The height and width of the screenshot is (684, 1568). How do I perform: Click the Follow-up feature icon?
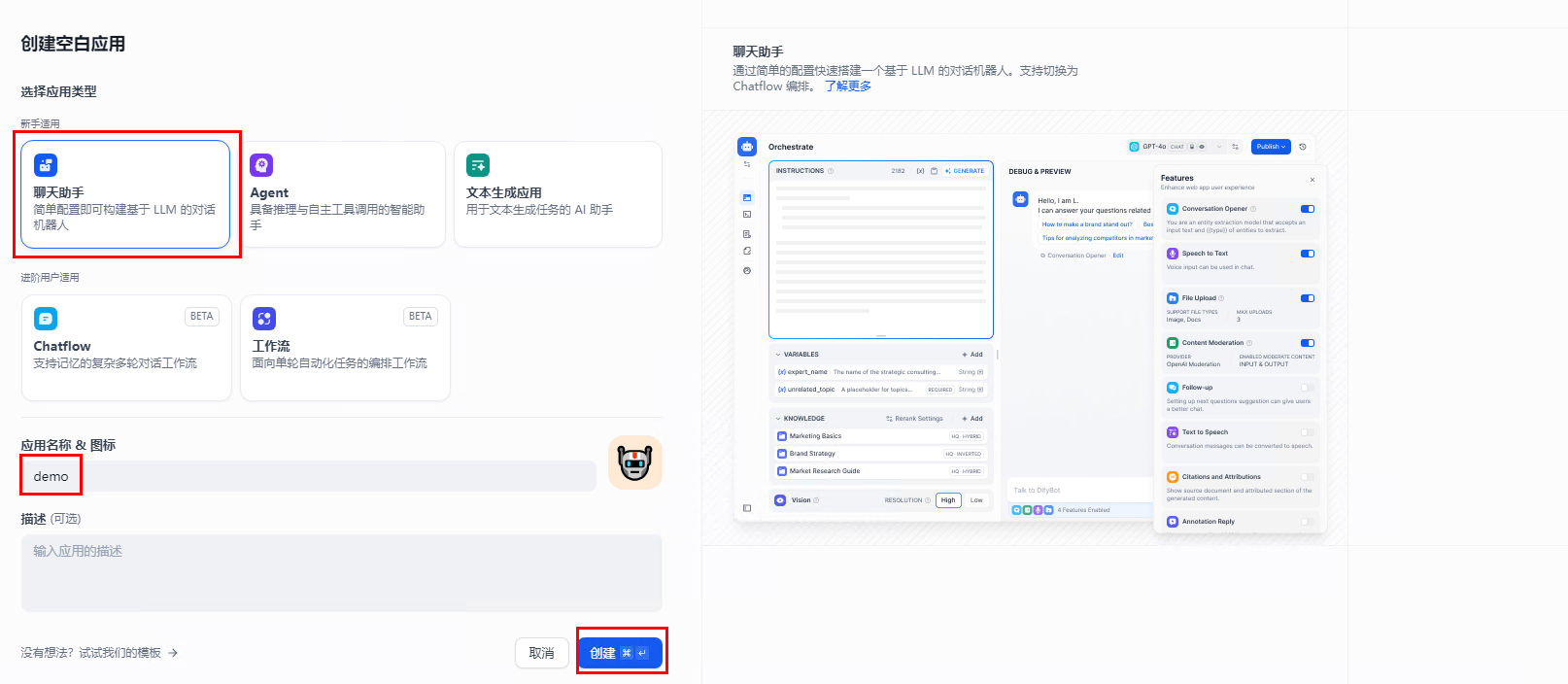1173,388
